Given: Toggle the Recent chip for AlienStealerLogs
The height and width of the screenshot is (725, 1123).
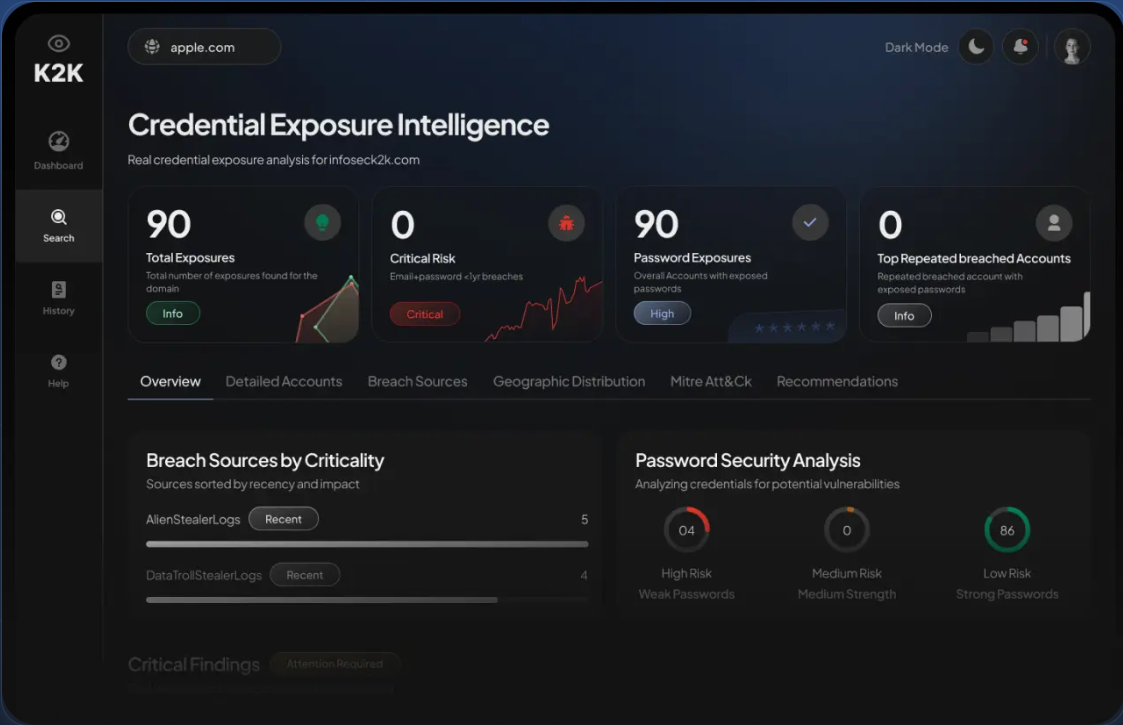Looking at the screenshot, I should (283, 519).
